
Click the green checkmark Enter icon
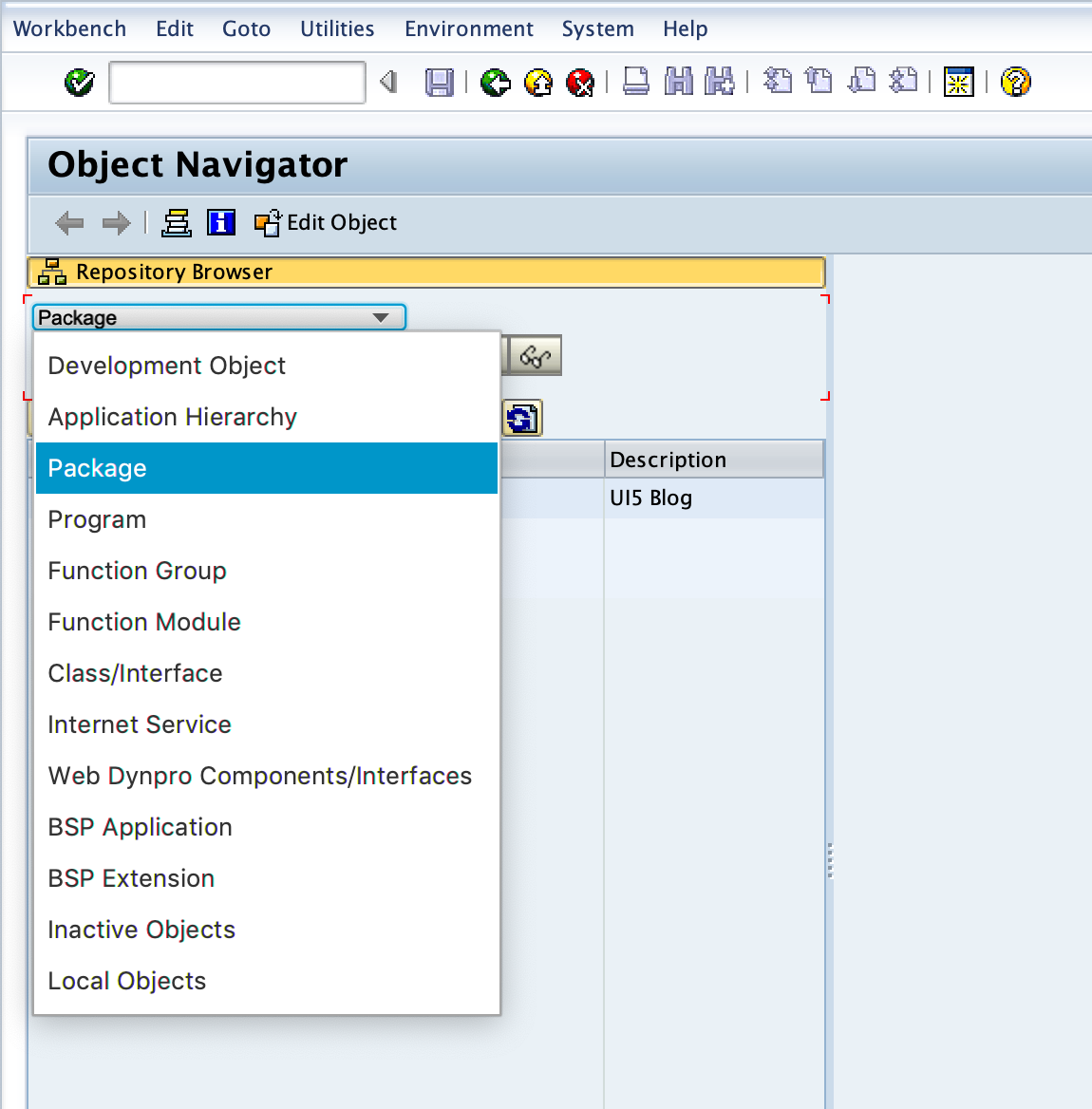[80, 83]
